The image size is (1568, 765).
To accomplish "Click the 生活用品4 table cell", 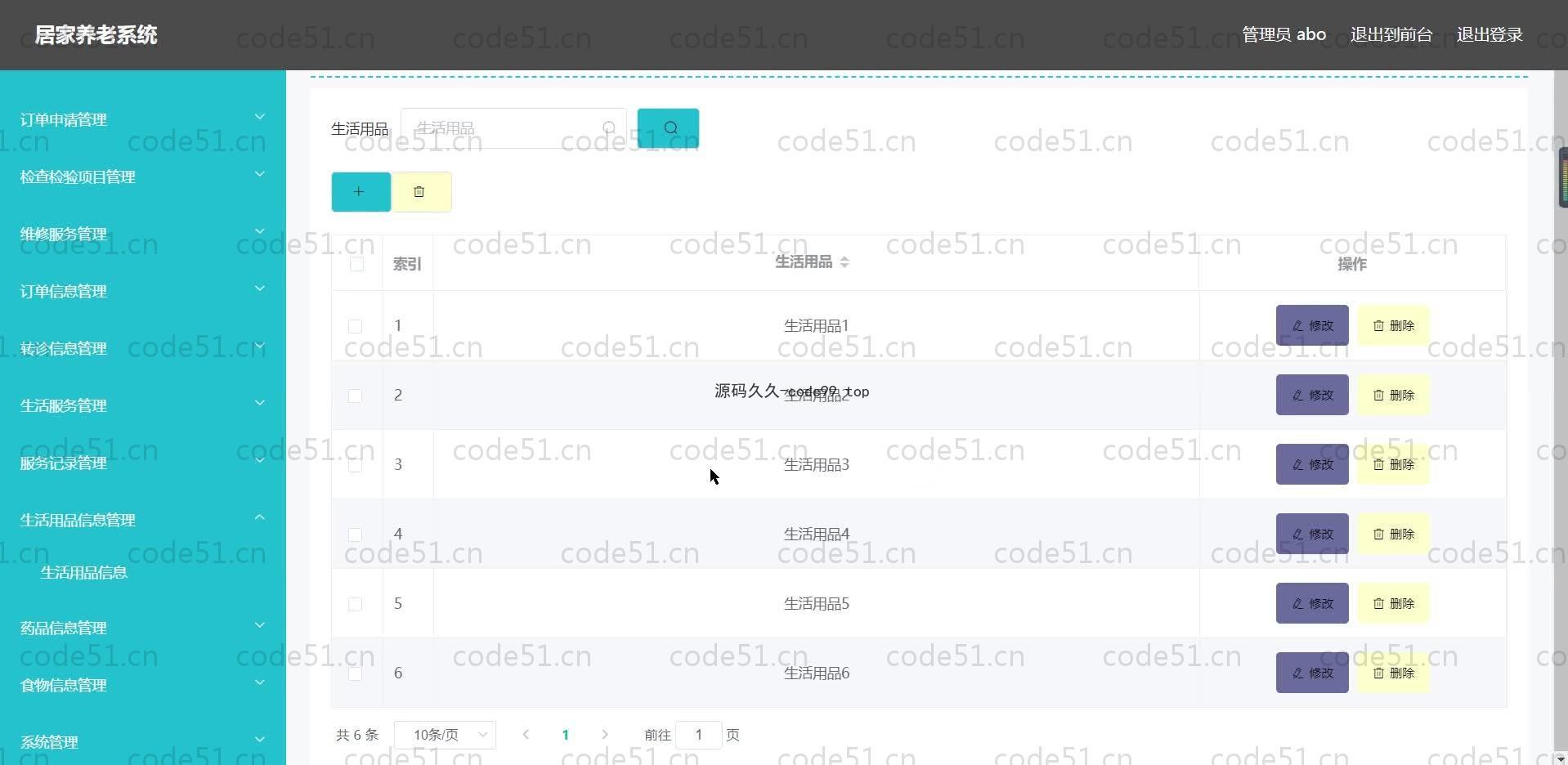I will pos(816,534).
